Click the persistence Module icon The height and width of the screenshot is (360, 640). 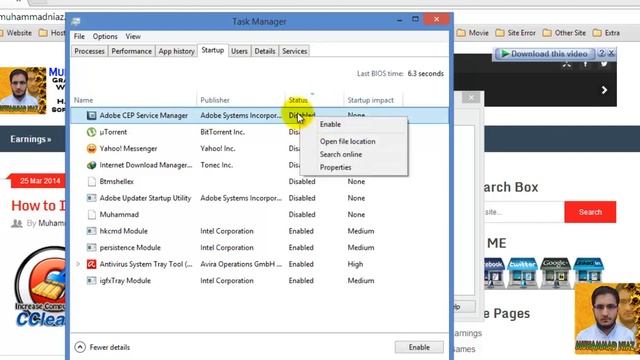click(x=91, y=248)
